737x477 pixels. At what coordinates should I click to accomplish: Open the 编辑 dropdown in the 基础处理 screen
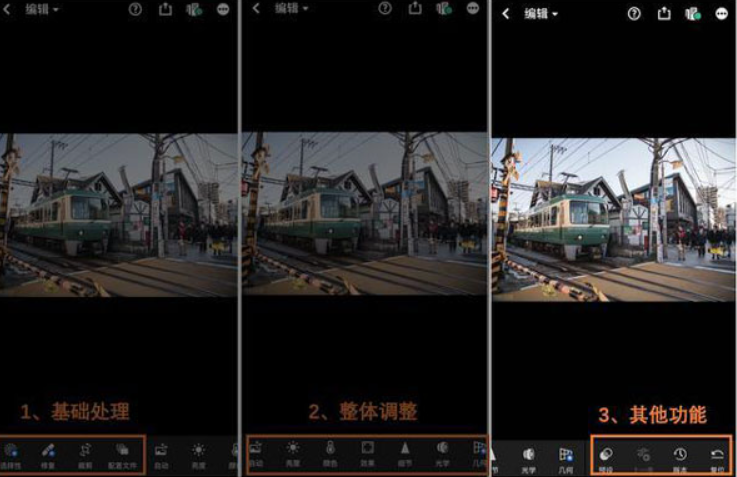click(x=42, y=9)
